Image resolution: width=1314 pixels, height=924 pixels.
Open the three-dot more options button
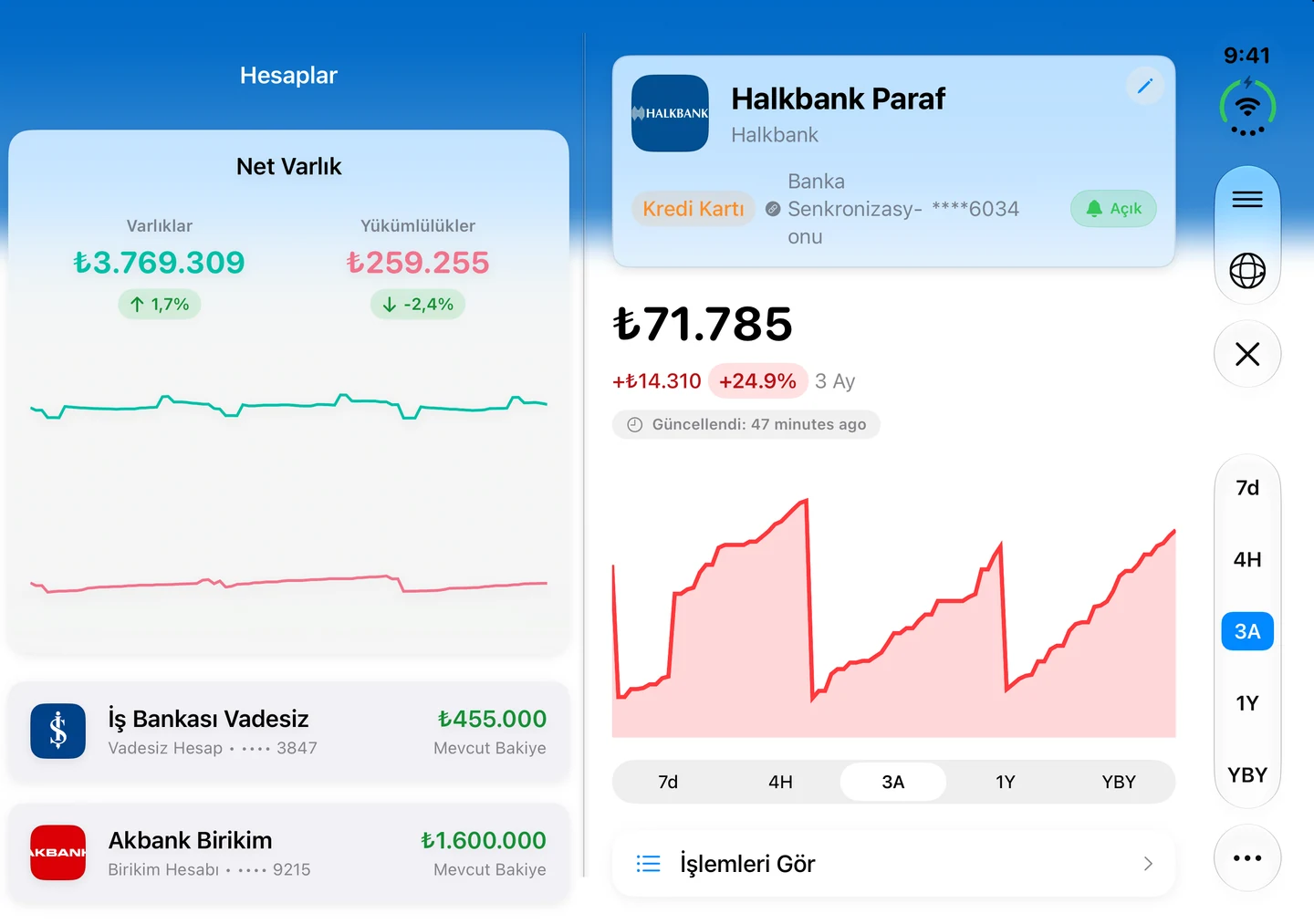point(1247,858)
